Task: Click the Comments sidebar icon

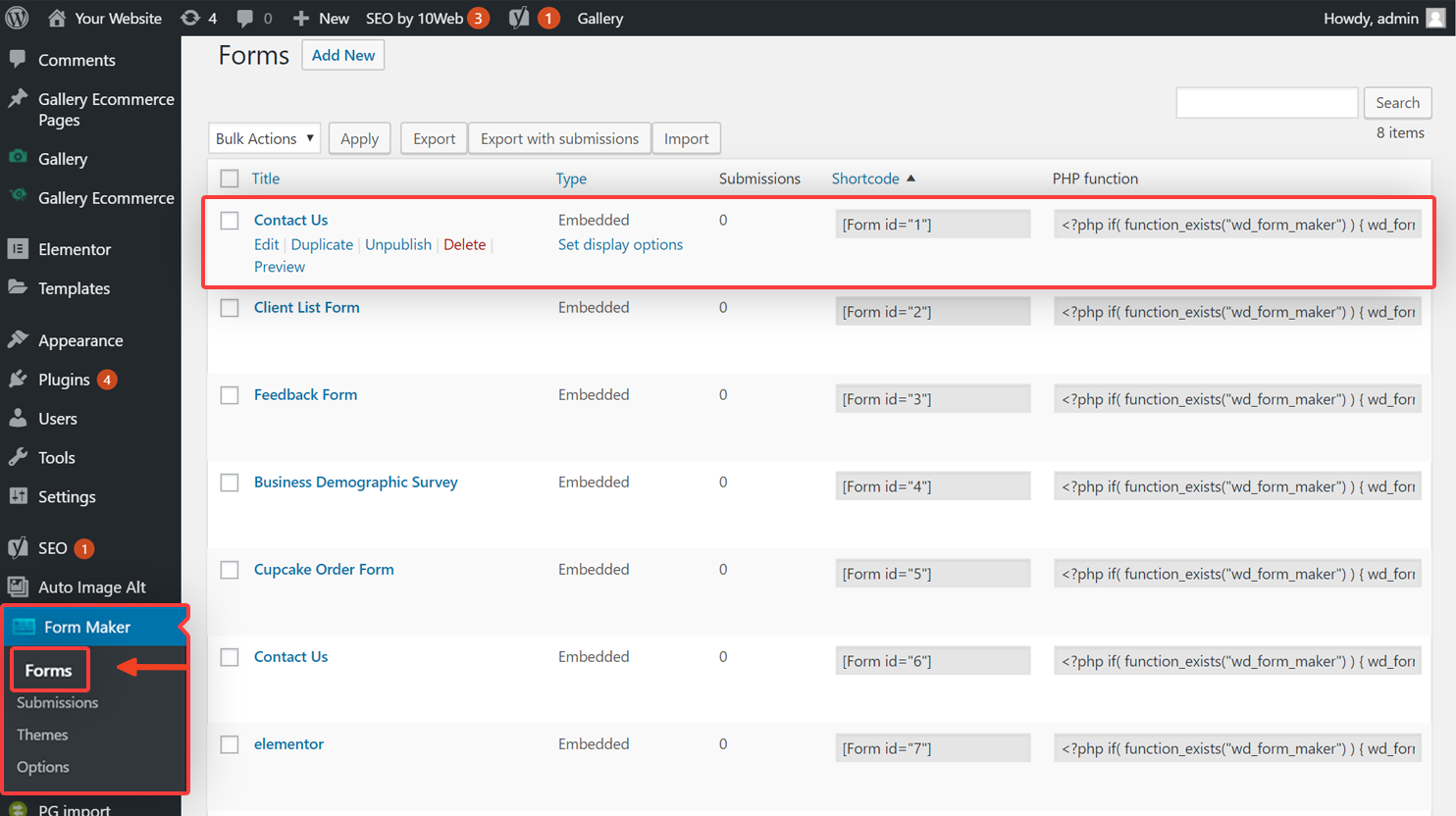Action: click(18, 59)
